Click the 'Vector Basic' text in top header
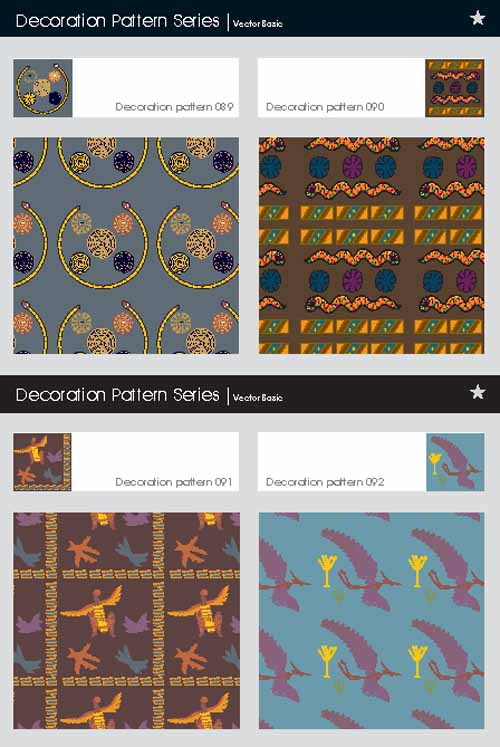 pos(258,23)
